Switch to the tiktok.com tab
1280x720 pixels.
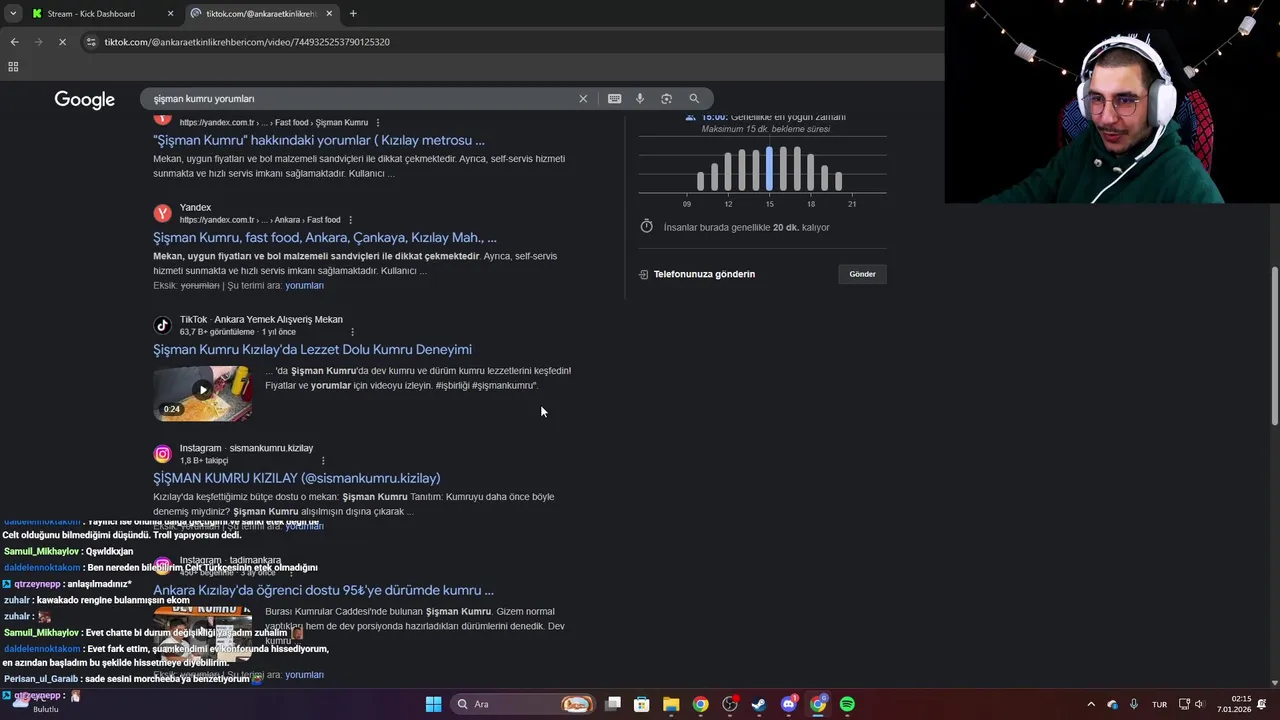pyautogui.click(x=262, y=14)
